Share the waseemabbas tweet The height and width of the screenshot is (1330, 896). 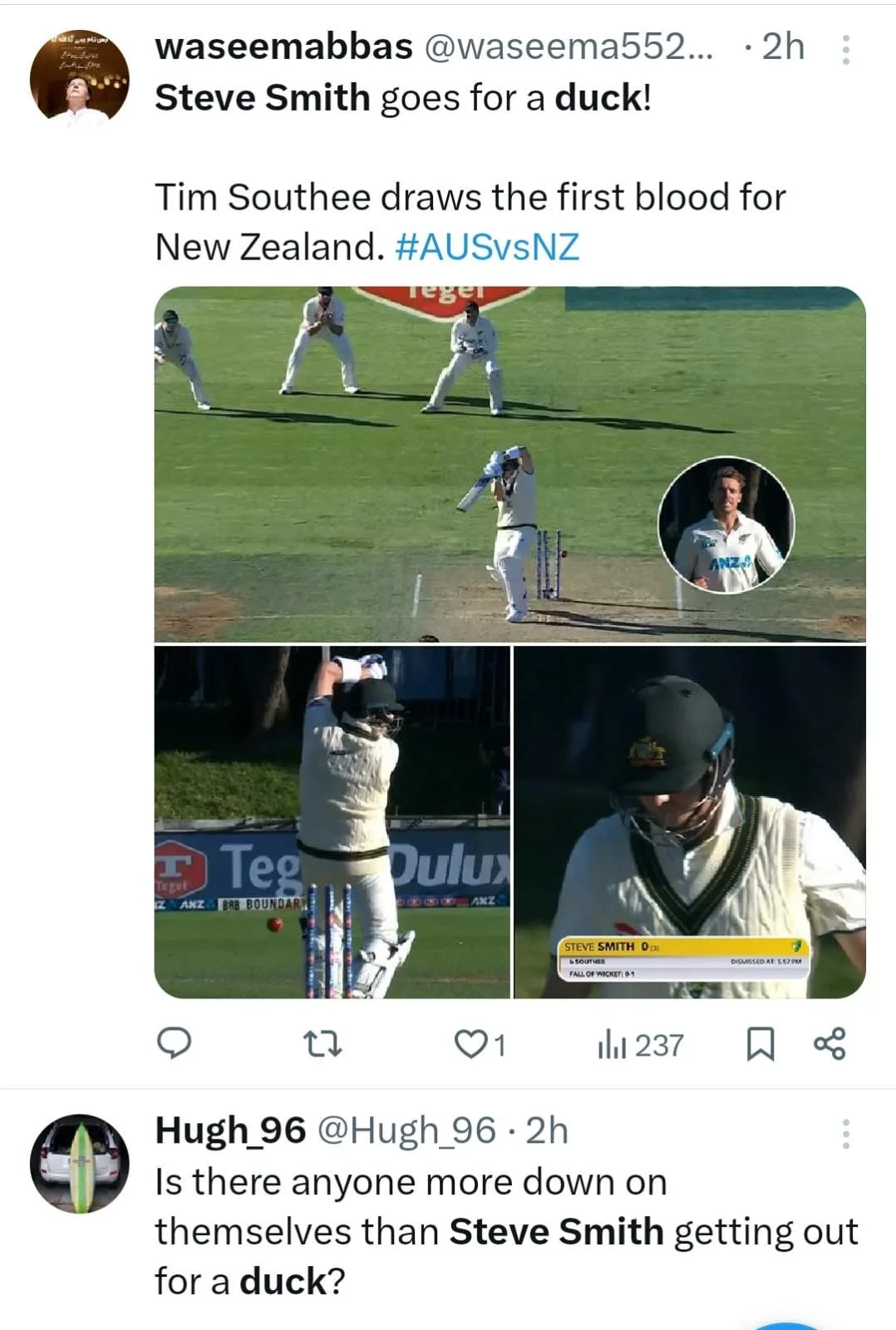click(829, 1043)
